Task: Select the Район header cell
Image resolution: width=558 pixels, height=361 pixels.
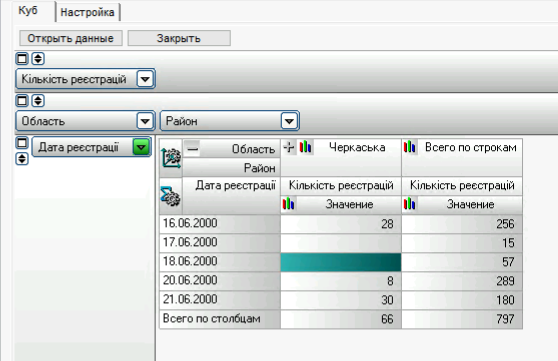Action: [232, 167]
